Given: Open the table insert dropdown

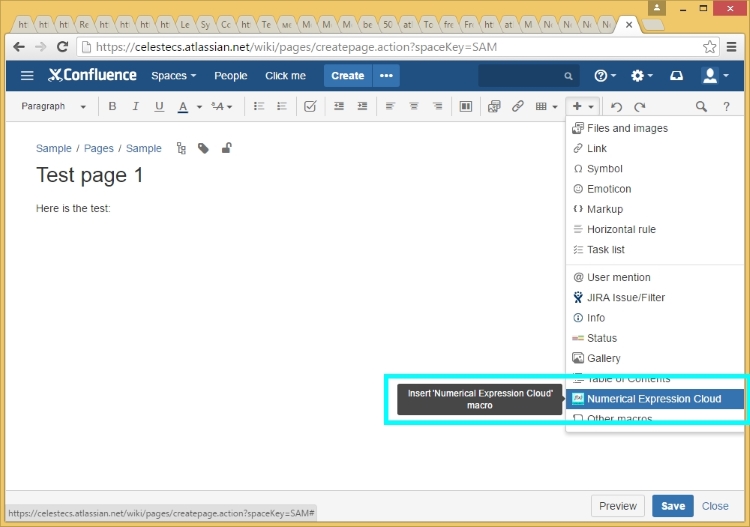Looking at the screenshot, I should coord(546,106).
